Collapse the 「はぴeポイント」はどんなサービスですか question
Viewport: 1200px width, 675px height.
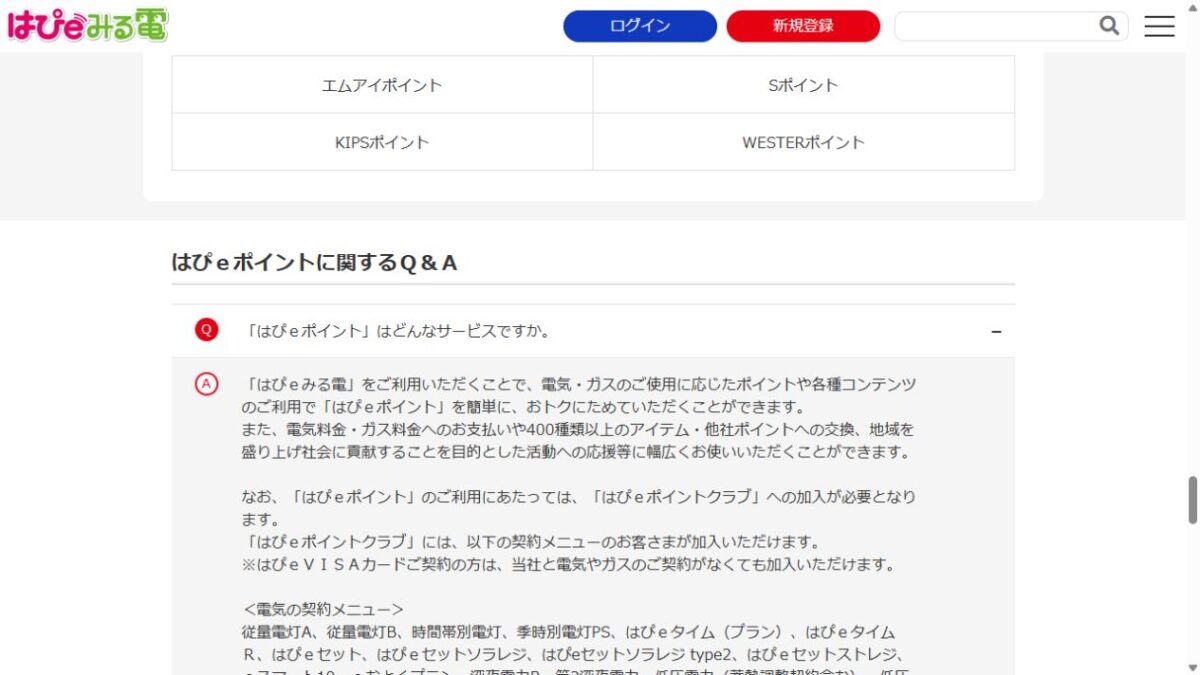coord(593,331)
